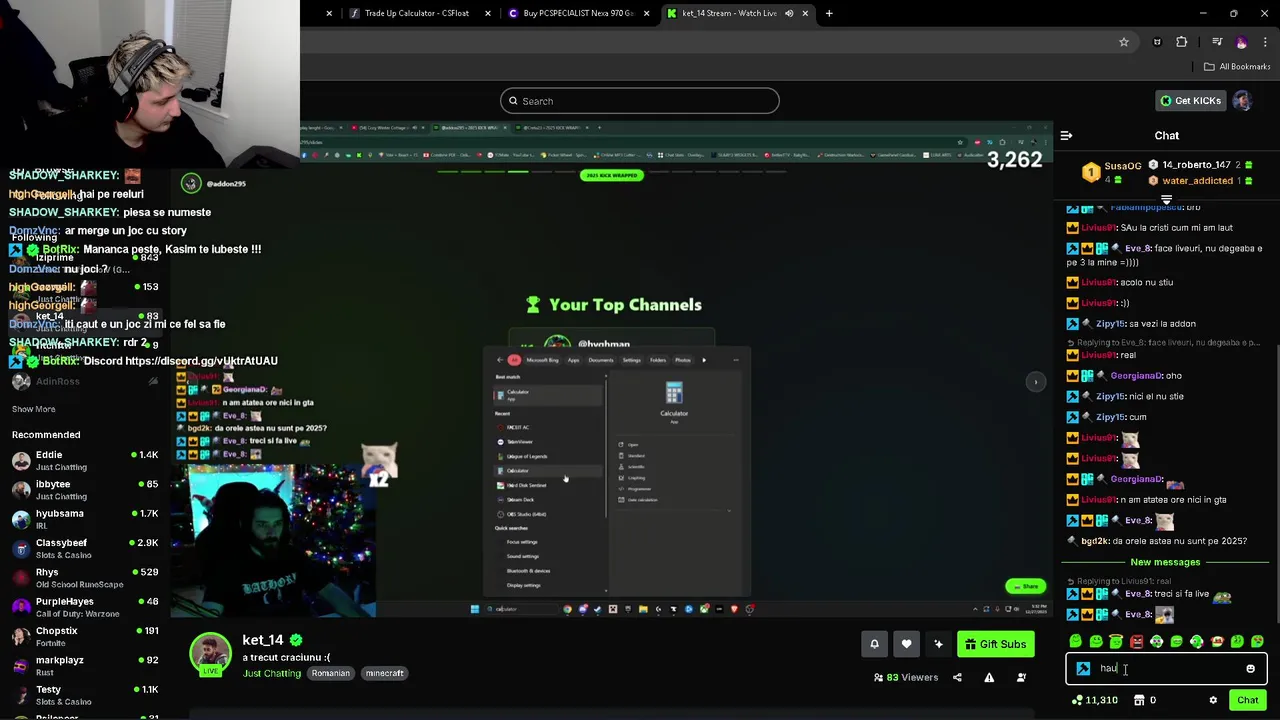This screenshot has width=1280, height=720.
Task: Bookmark this page with star icon
Action: click(1124, 42)
